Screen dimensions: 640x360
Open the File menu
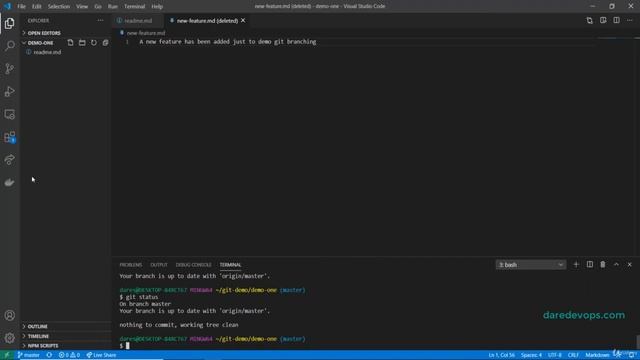click(22, 6)
